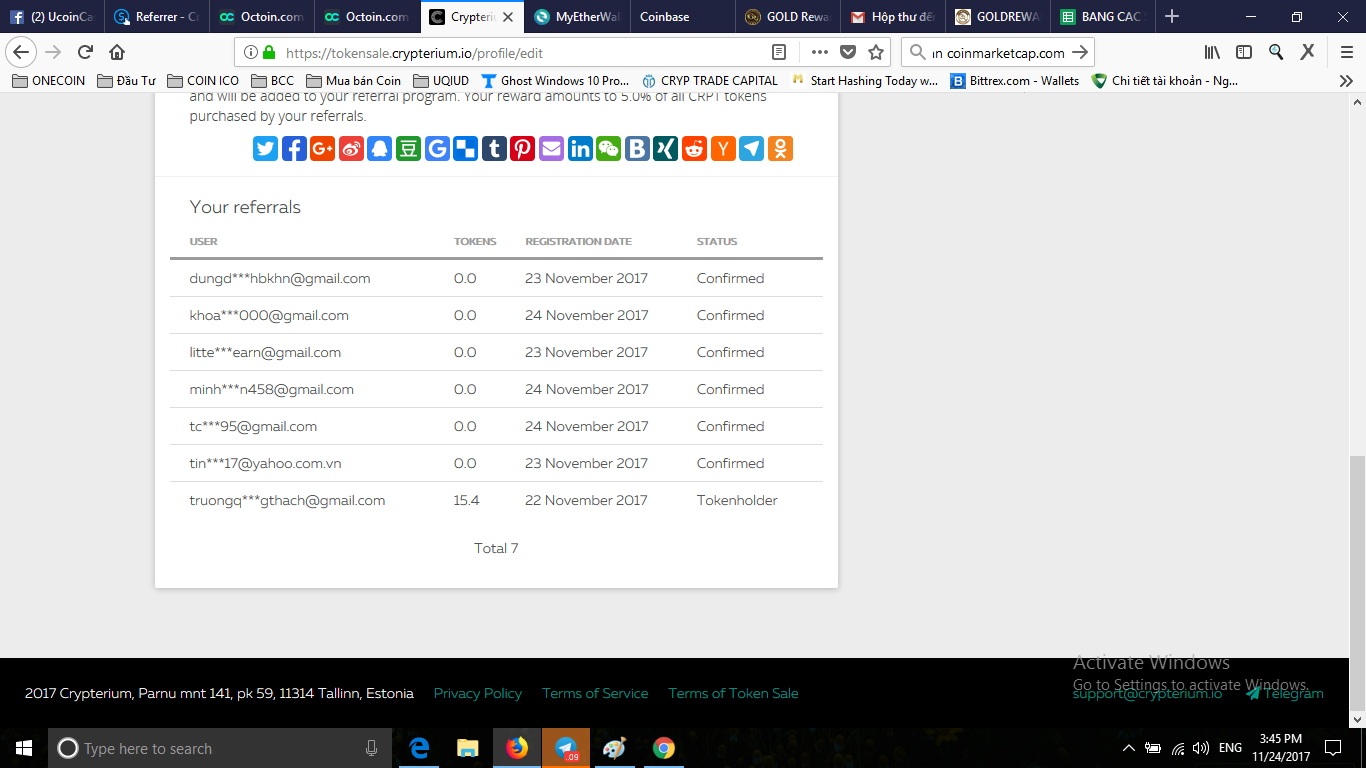Share via the WeChat icon
The image size is (1366, 768).
pos(608,149)
